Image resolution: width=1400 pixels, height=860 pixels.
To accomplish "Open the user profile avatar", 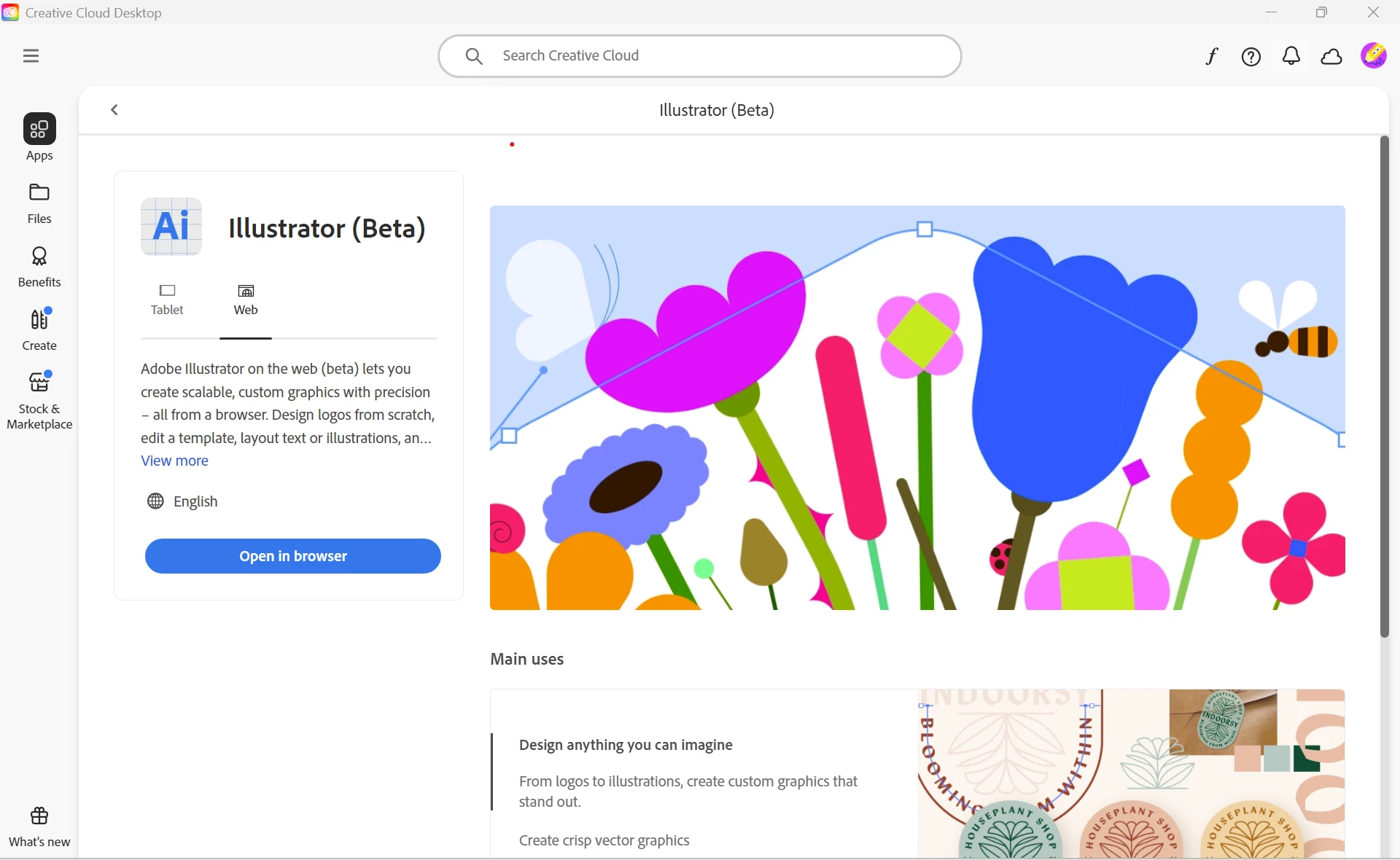I will 1373,56.
